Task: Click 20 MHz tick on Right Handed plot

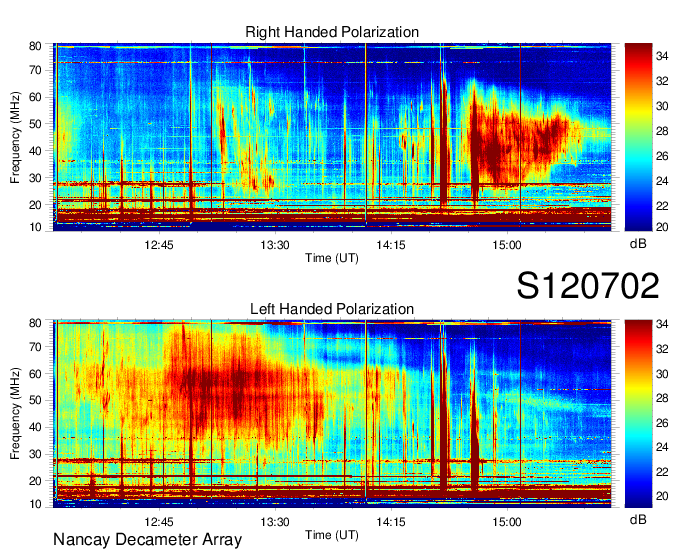Action: pos(35,205)
